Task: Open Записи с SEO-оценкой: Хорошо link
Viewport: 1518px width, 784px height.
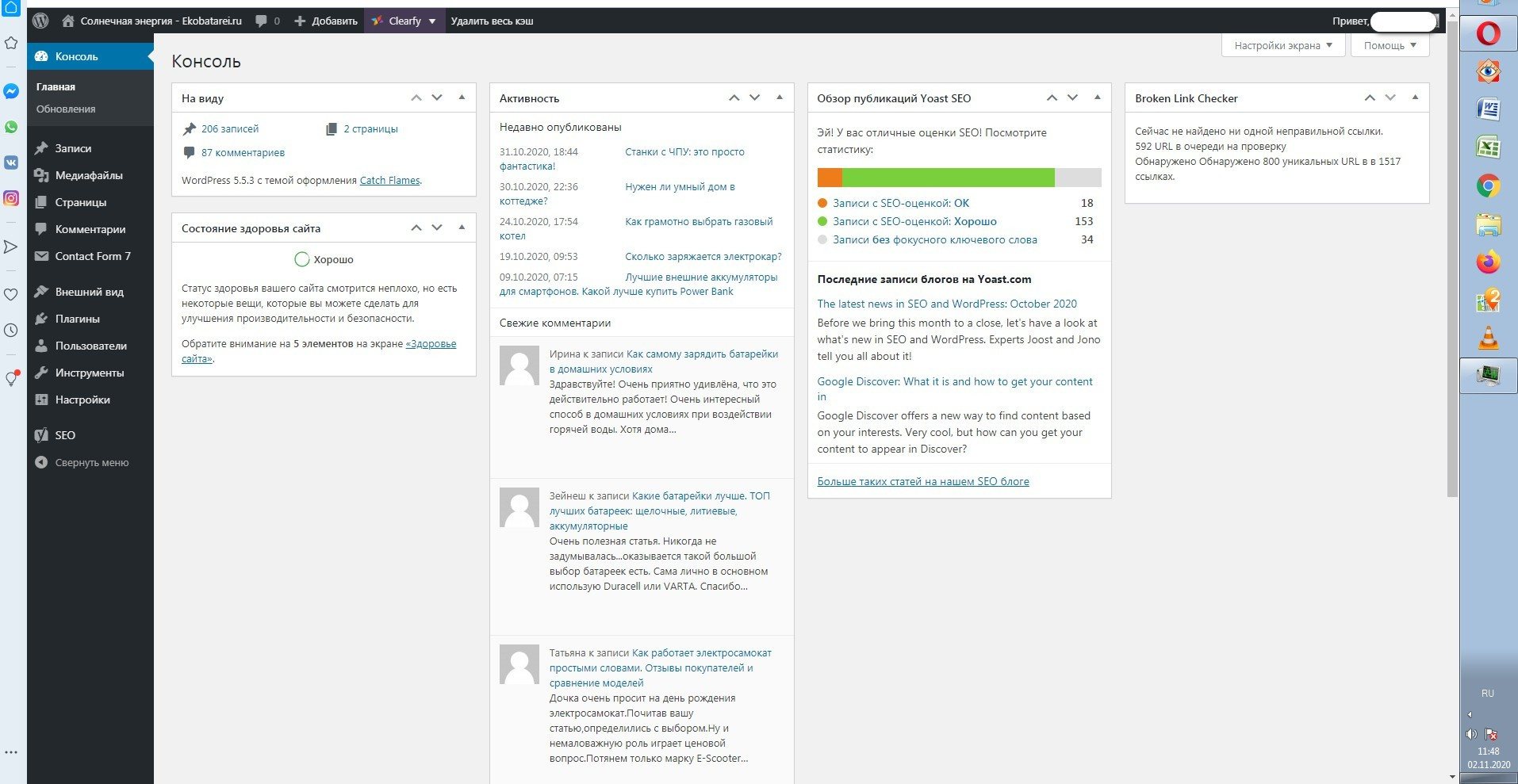Action: (914, 221)
